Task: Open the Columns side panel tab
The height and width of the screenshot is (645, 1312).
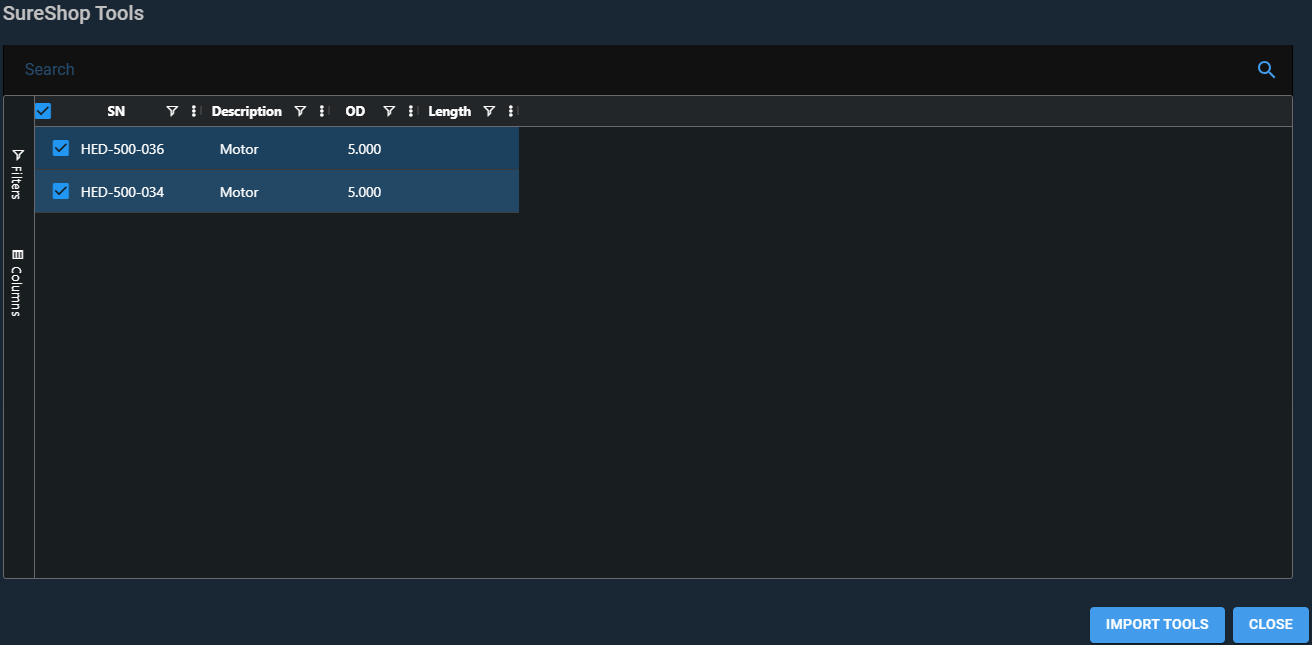Action: 17,283
